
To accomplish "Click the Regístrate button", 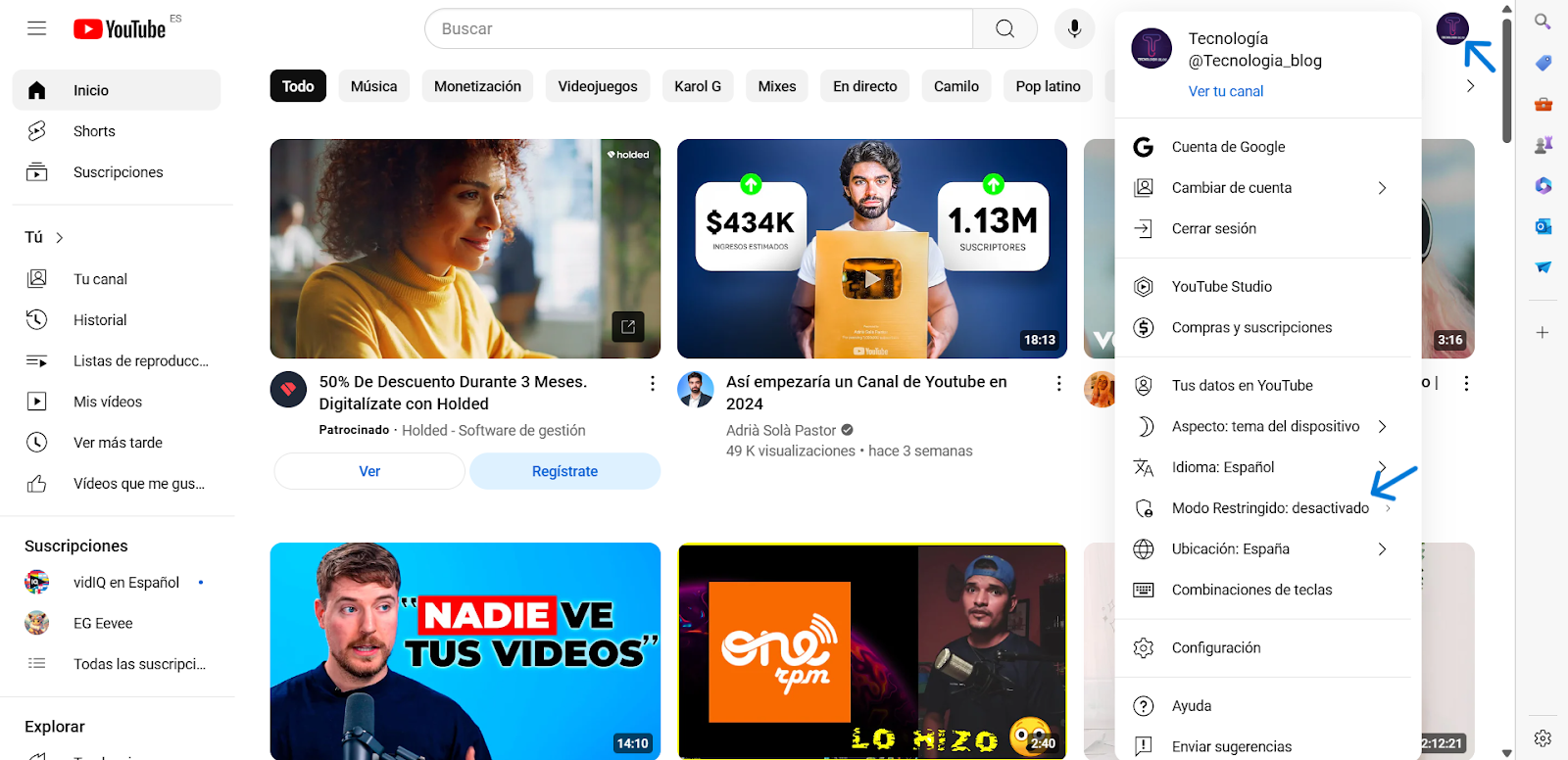I will point(564,471).
